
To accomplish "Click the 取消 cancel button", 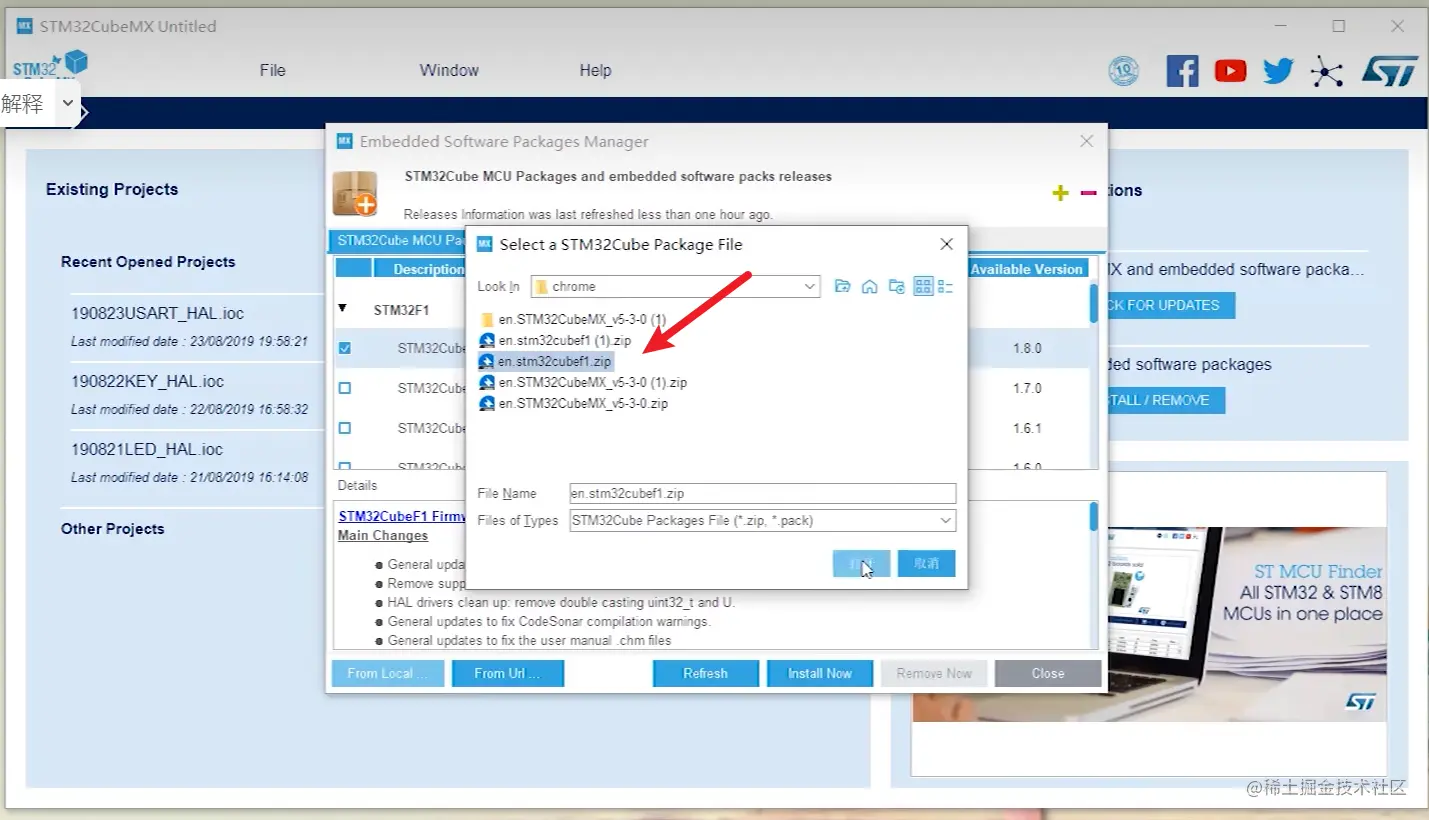I will pos(926,564).
